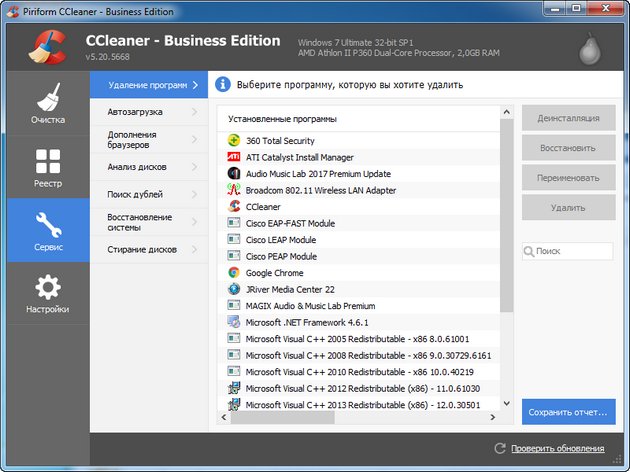Click Сохранить отчет button

568,412
